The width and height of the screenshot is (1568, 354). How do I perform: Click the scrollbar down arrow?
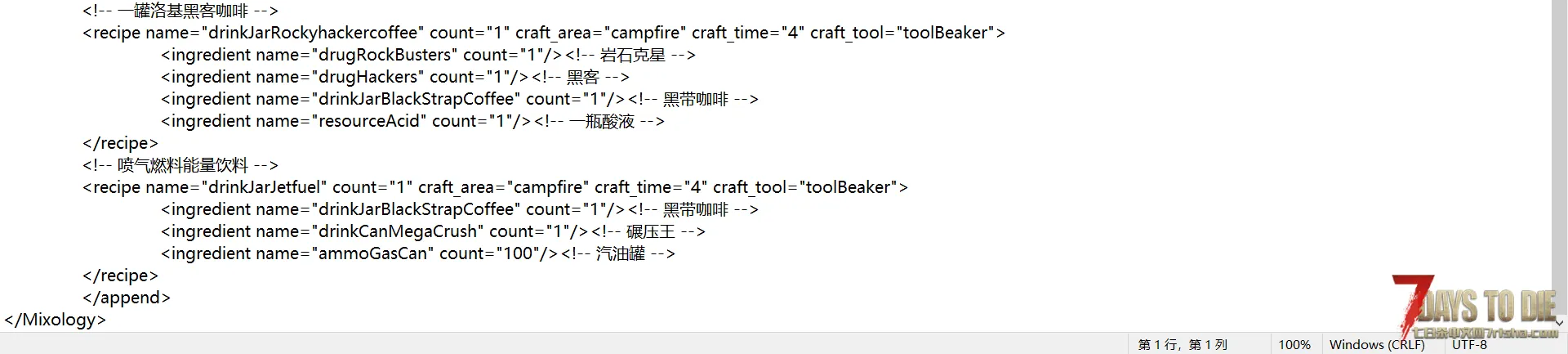coord(1559,323)
